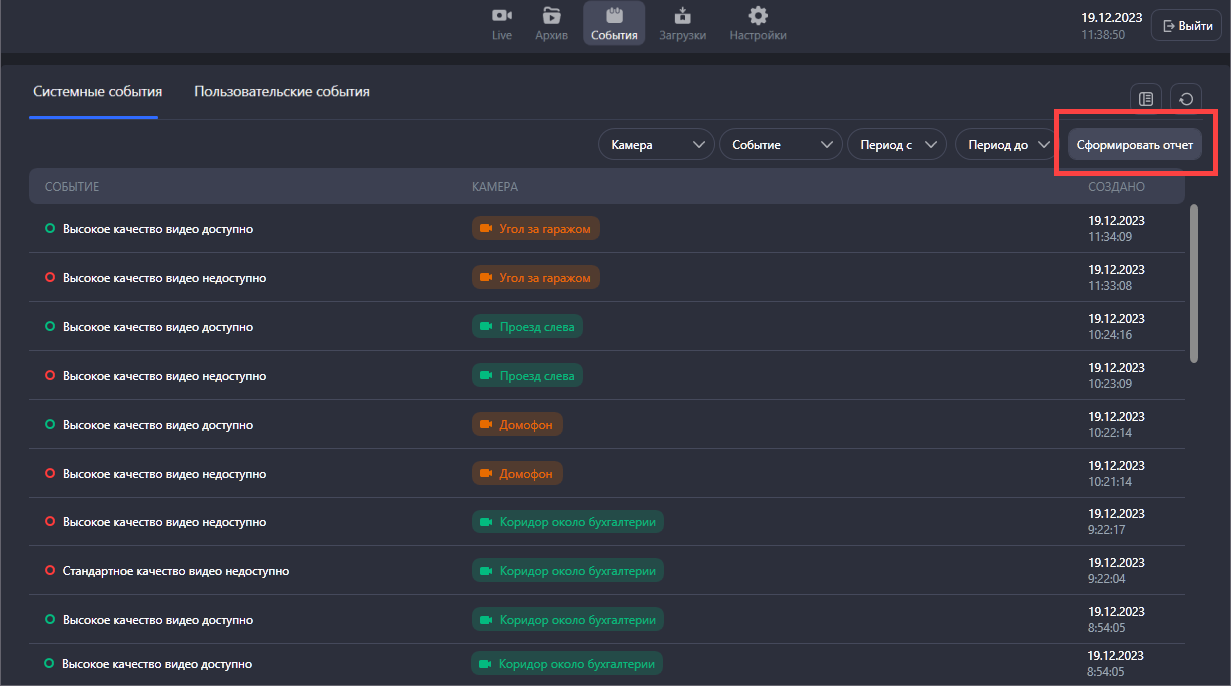Open the Период до date dropdown
The height and width of the screenshot is (686, 1231).
1005,145
